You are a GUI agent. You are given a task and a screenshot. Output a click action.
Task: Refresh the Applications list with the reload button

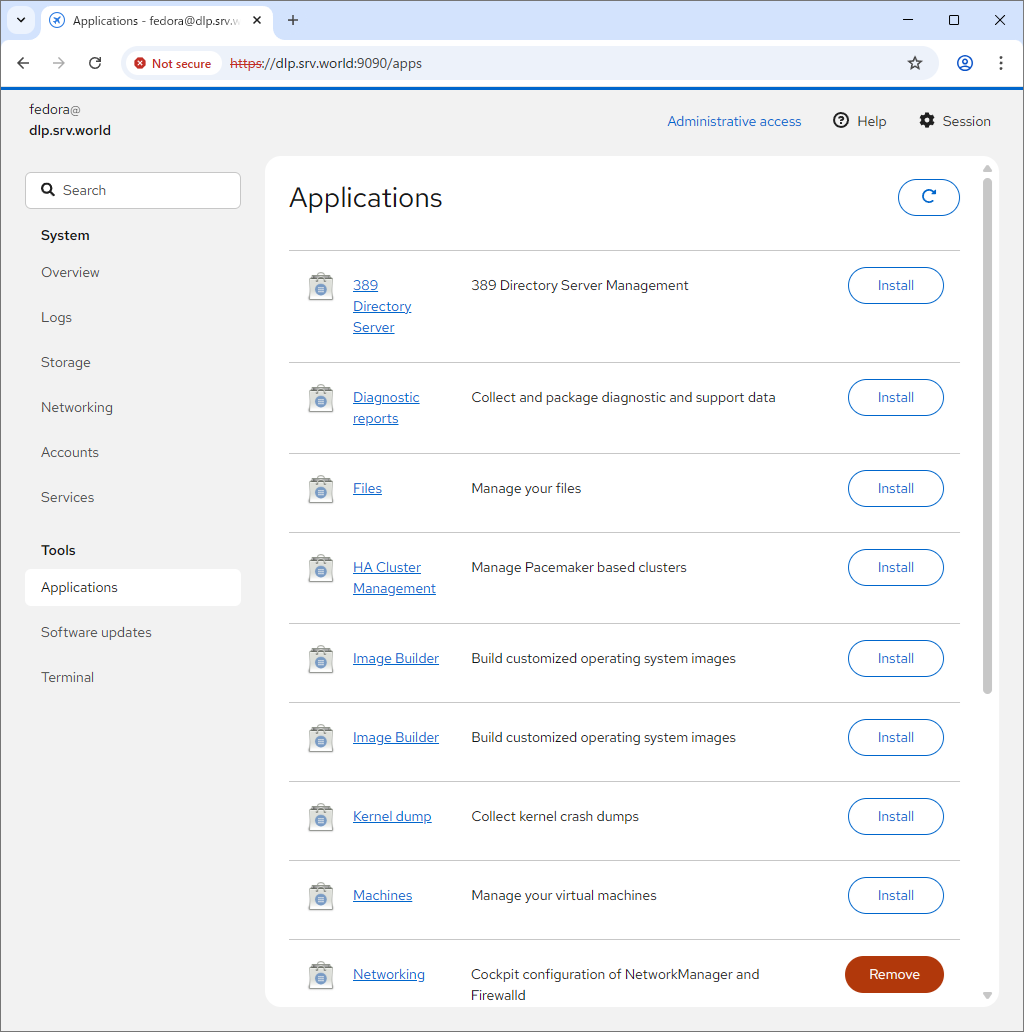coord(928,197)
